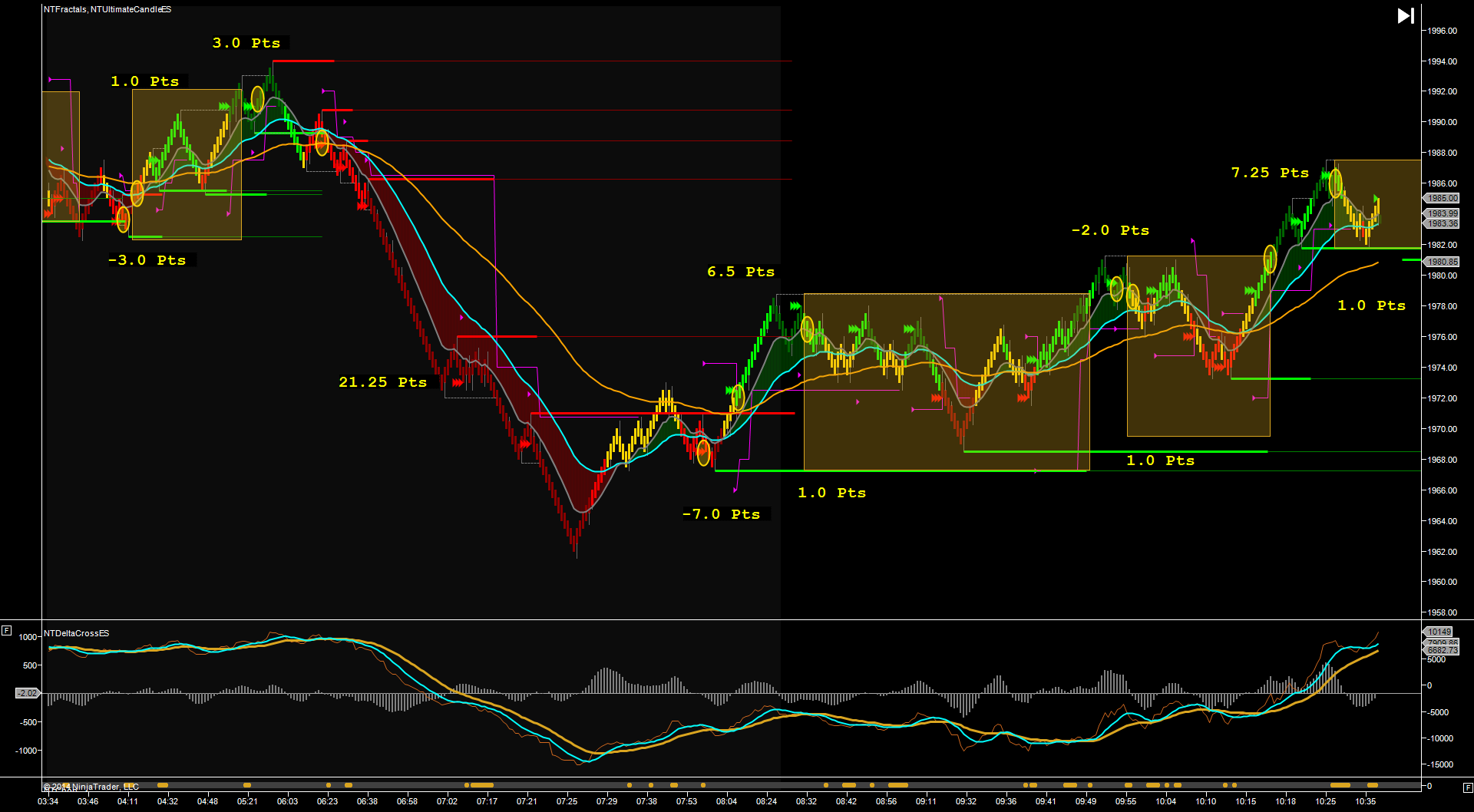The height and width of the screenshot is (812, 1474).
Task: Select the 1983.36 price marker
Action: [1442, 223]
